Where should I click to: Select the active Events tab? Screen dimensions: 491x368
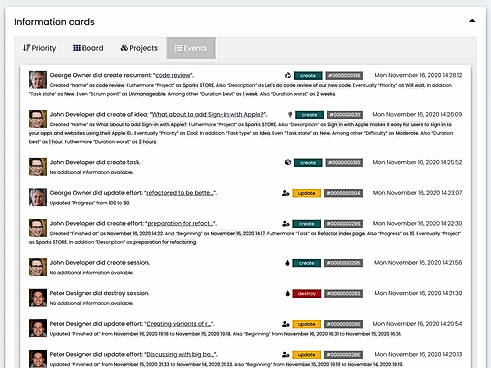click(x=191, y=48)
